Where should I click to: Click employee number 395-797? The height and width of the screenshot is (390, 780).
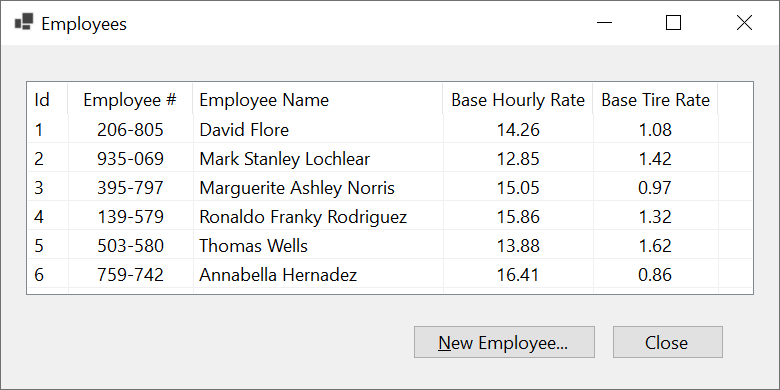pos(130,188)
